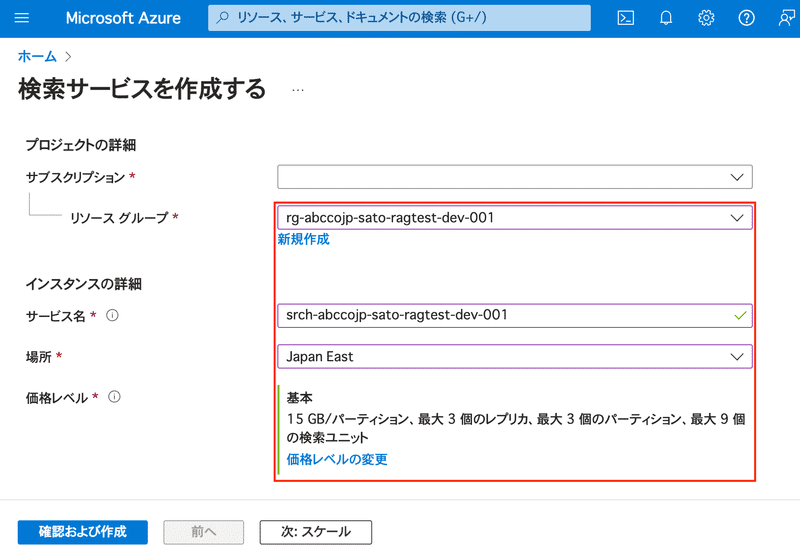
Task: Show info for サービス名 field
Action: tap(112, 316)
